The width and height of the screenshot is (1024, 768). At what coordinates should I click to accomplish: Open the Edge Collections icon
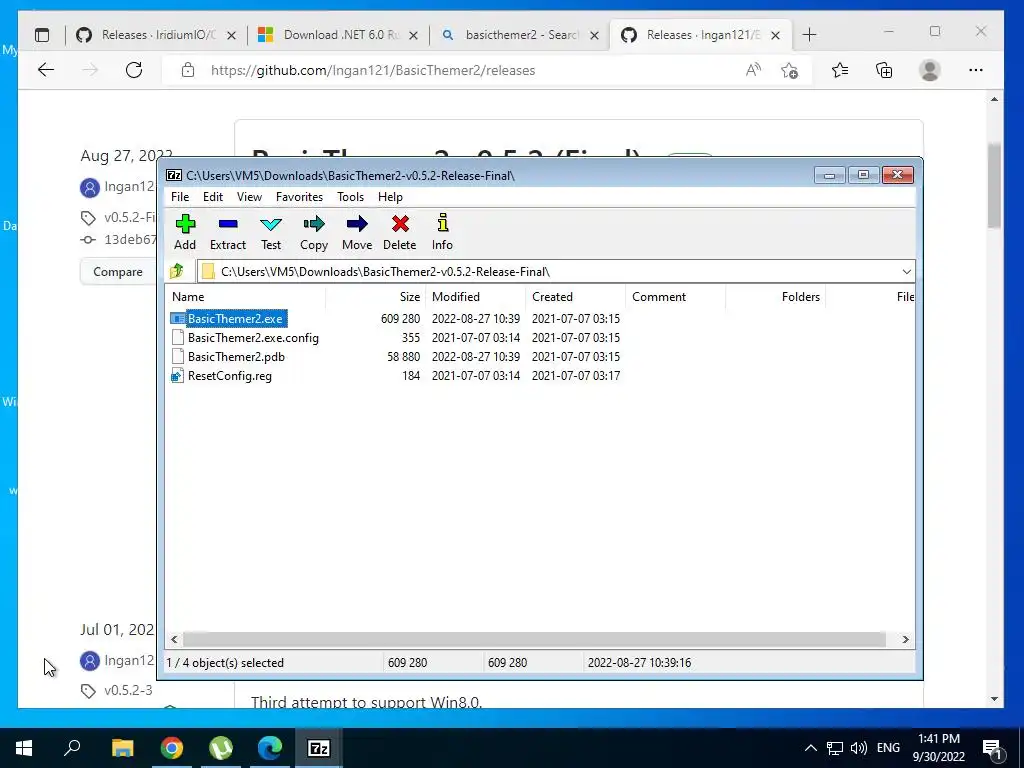(x=884, y=70)
